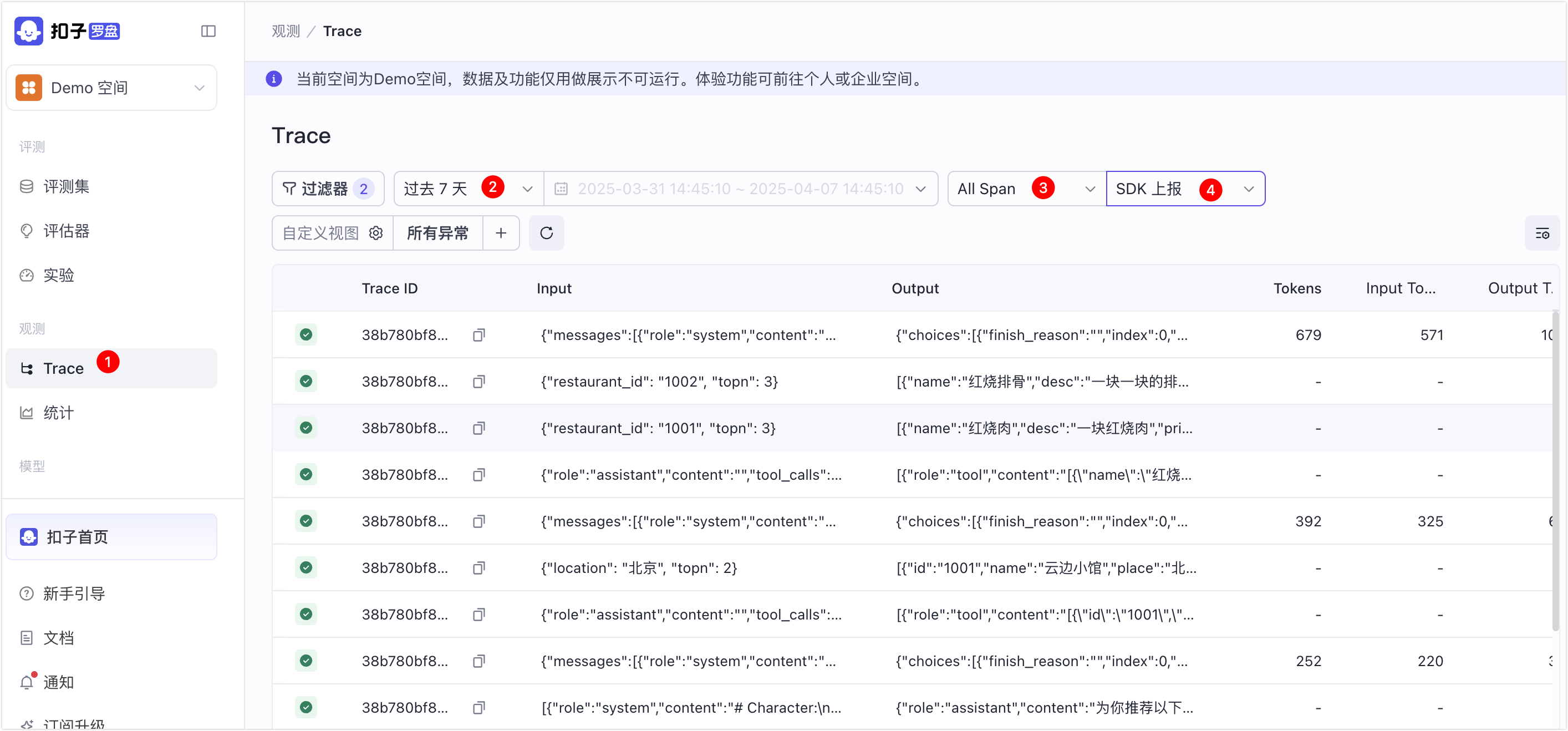Copy Trace ID of the 679 tokens row
The width and height of the screenshot is (1568, 731).
coord(479,336)
